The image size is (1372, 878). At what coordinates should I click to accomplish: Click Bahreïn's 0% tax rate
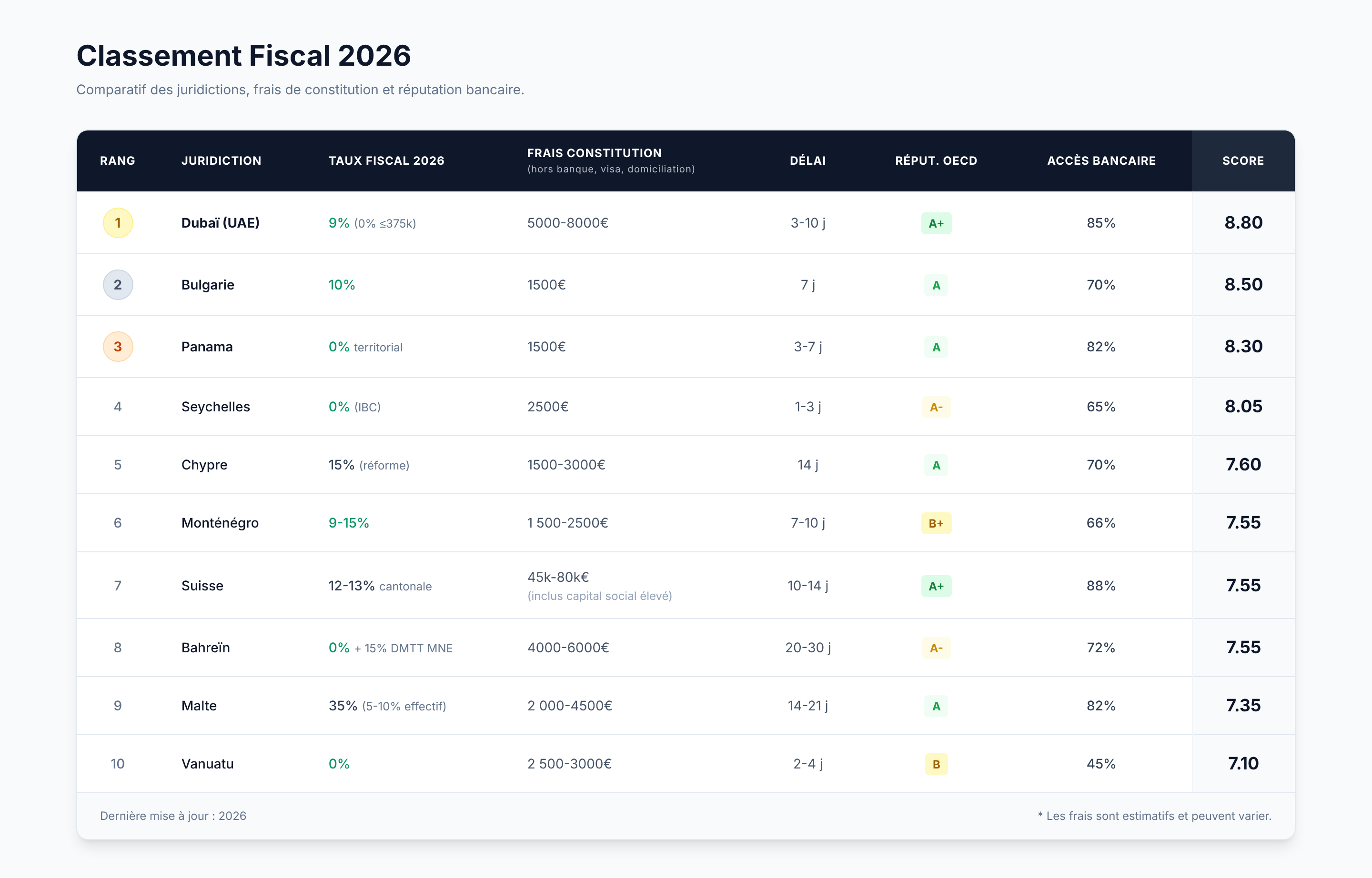(339, 648)
